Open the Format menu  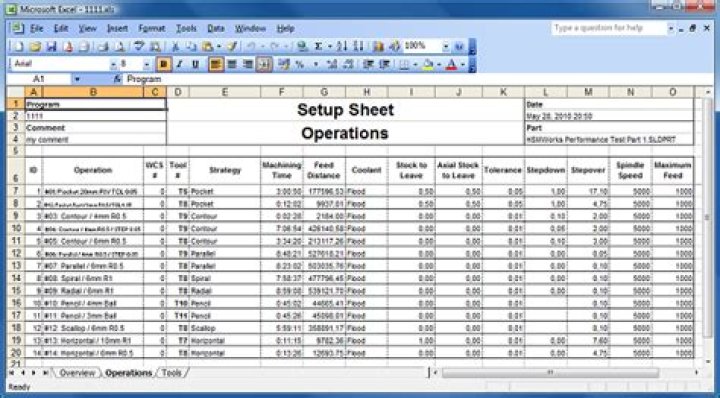coord(152,28)
